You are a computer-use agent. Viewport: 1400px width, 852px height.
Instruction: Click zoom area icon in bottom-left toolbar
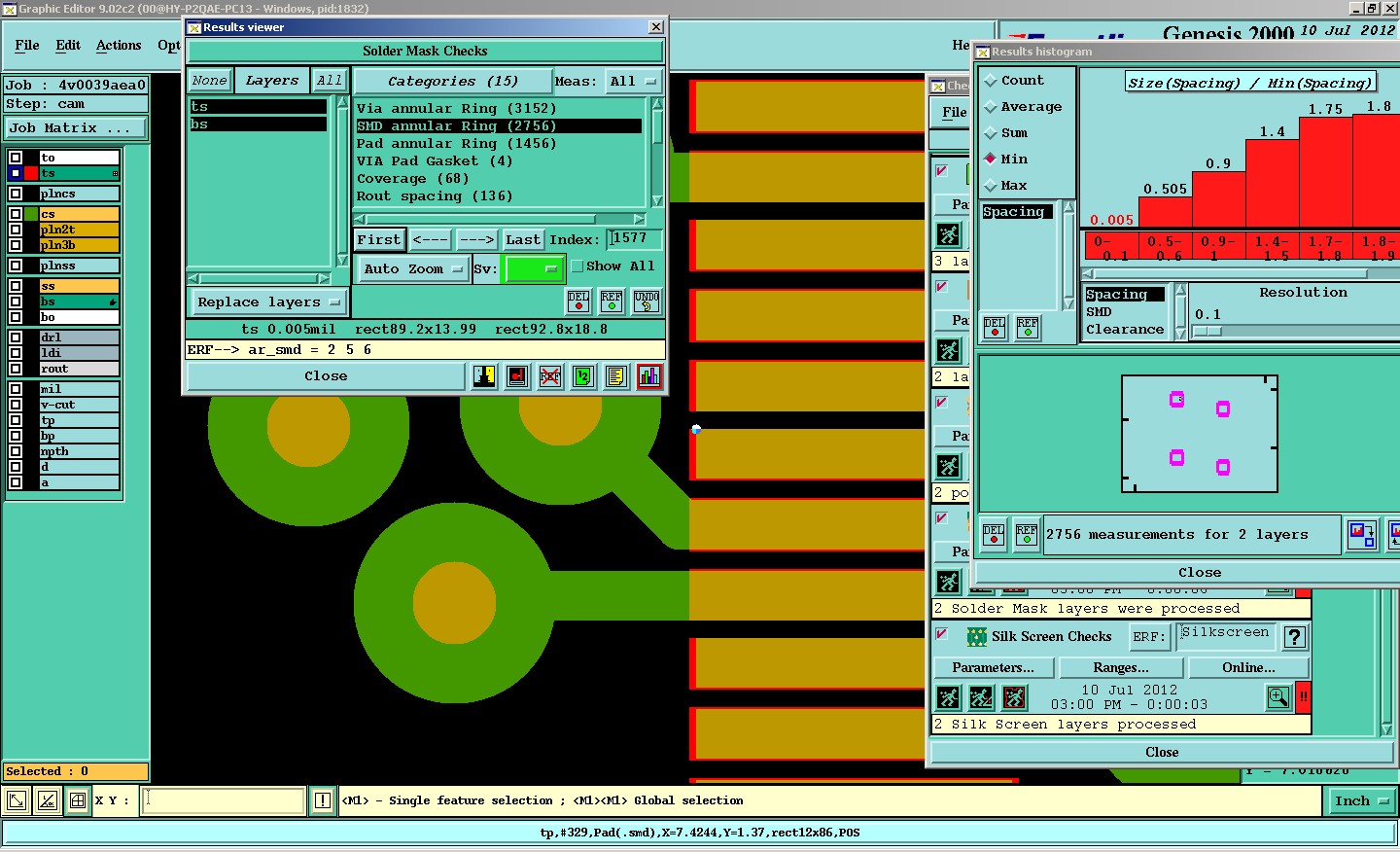click(17, 800)
